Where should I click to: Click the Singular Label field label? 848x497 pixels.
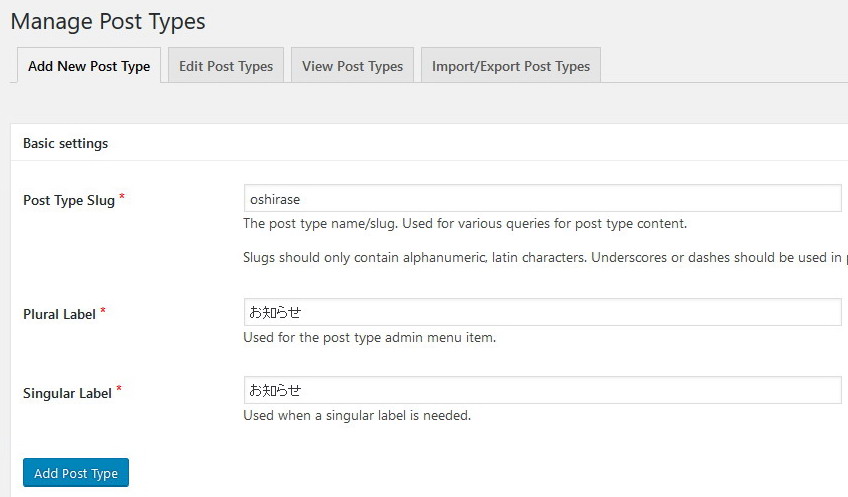pos(67,393)
